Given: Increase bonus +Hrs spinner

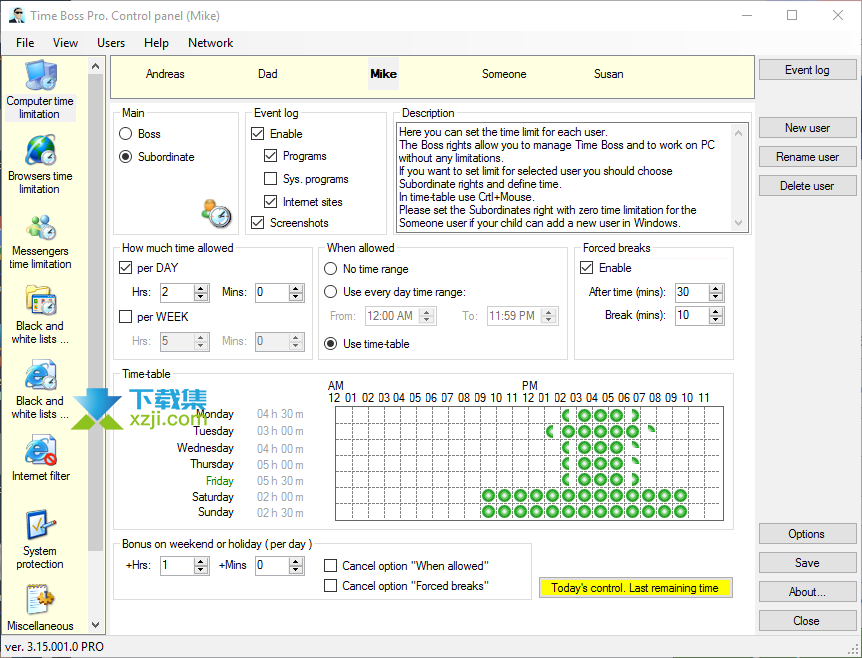Looking at the screenshot, I should point(201,561).
